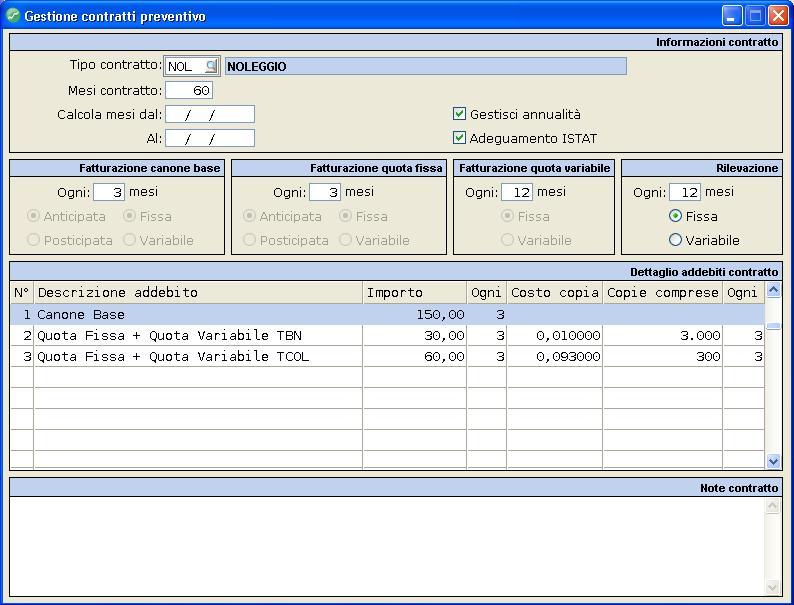
Task: Click Mesi contratto field showing 60
Action: coord(189,91)
